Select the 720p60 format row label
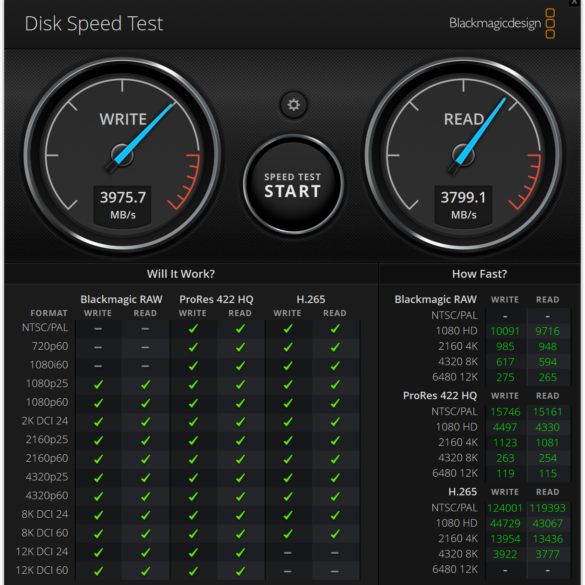Viewport: 585px width, 585px height. pyautogui.click(x=50, y=346)
